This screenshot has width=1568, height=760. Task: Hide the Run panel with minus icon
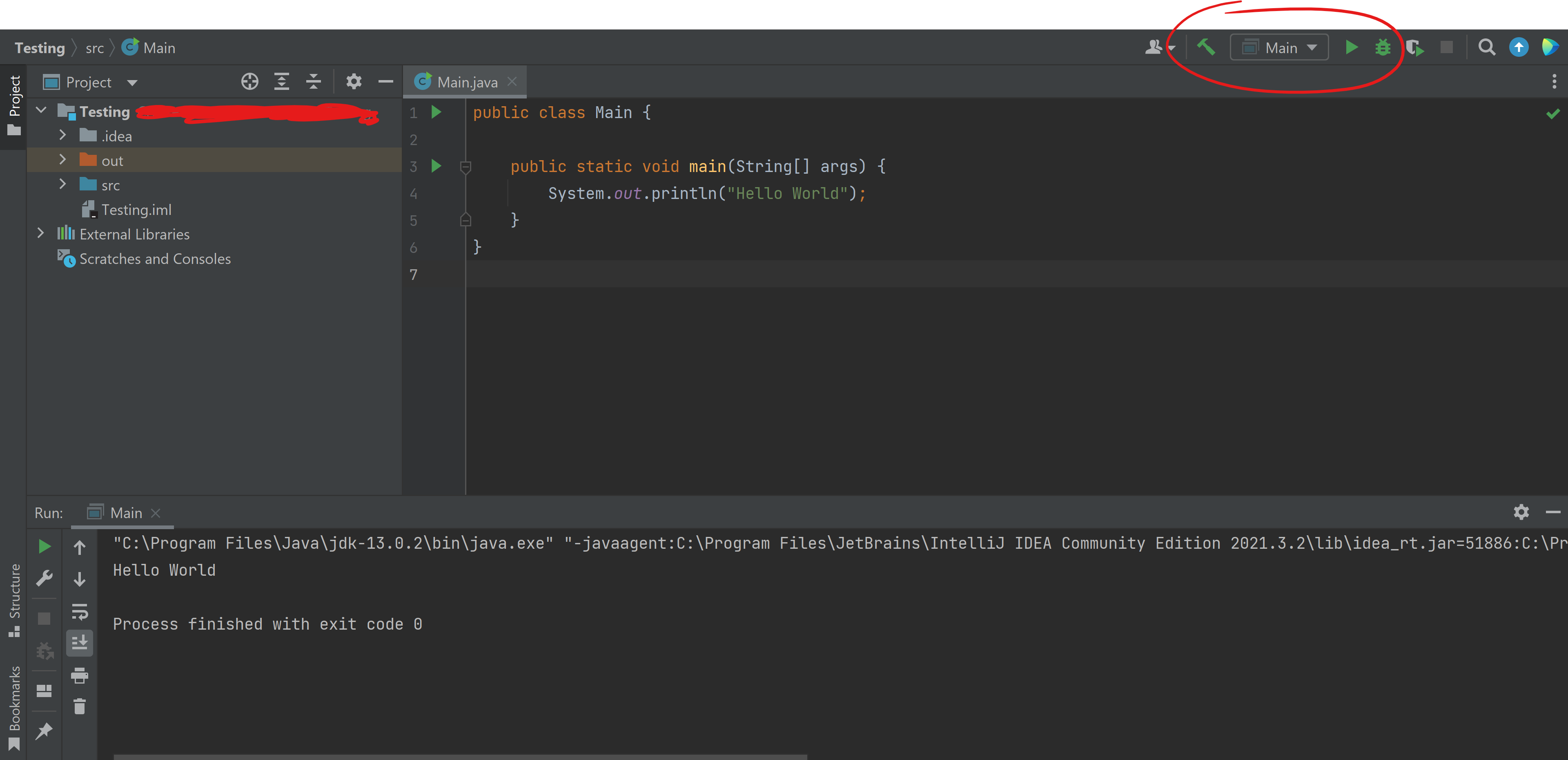1553,512
